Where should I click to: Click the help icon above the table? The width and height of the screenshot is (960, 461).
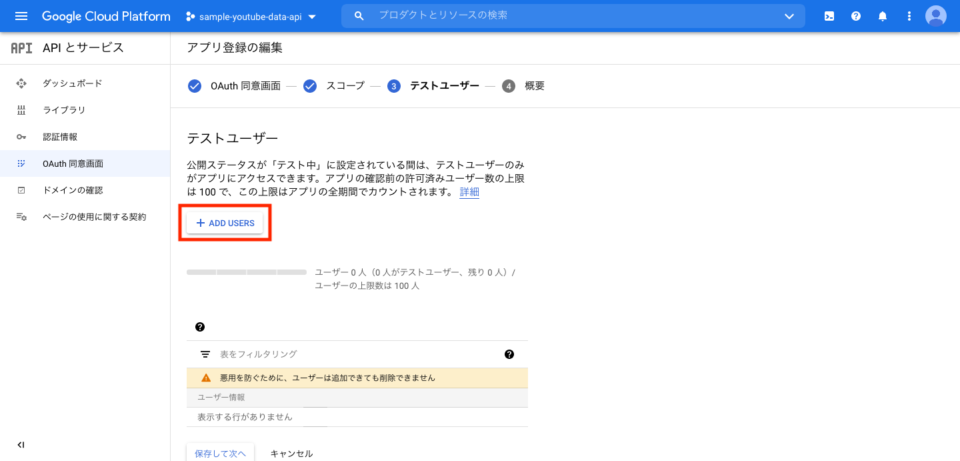[x=200, y=327]
